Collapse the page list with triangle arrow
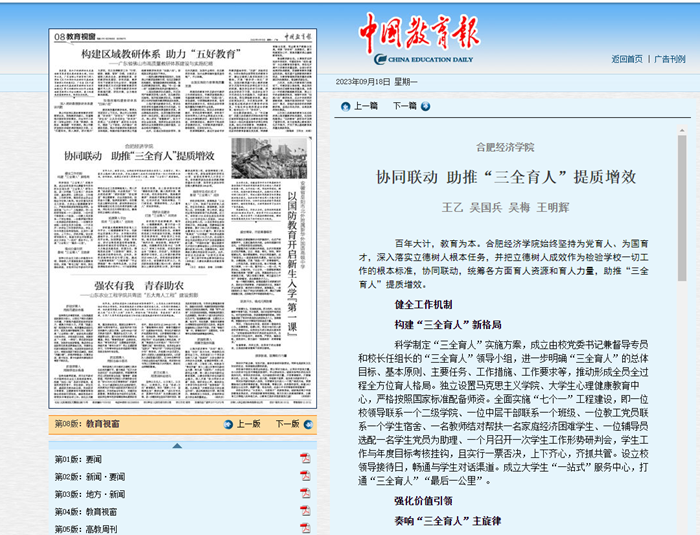The width and height of the screenshot is (700, 535). (176, 443)
